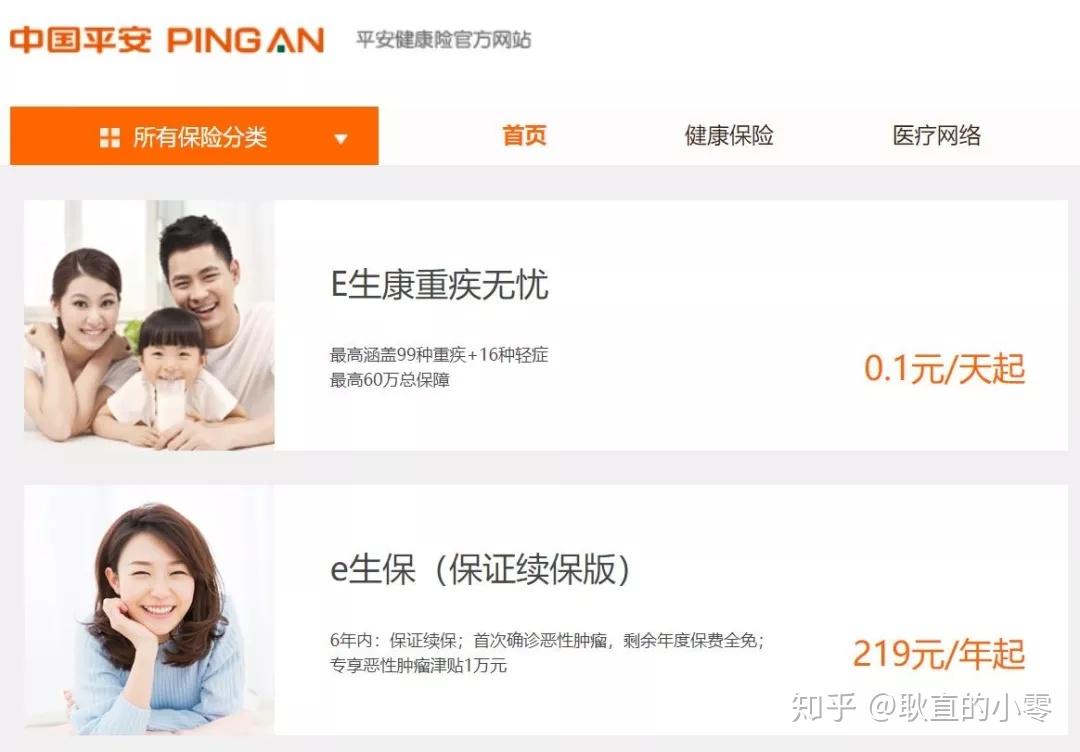Expand the 所有保险分类 dropdown arrow

point(340,138)
